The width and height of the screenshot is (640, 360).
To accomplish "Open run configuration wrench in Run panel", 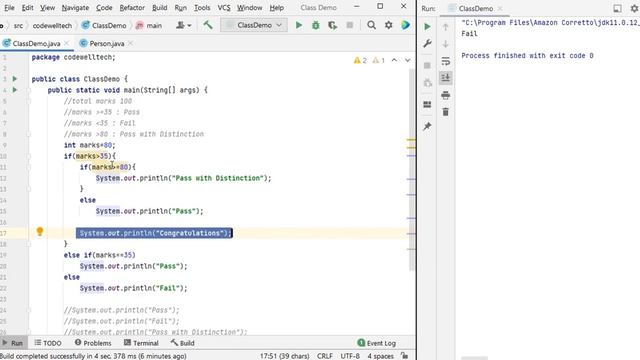I will pos(427,44).
